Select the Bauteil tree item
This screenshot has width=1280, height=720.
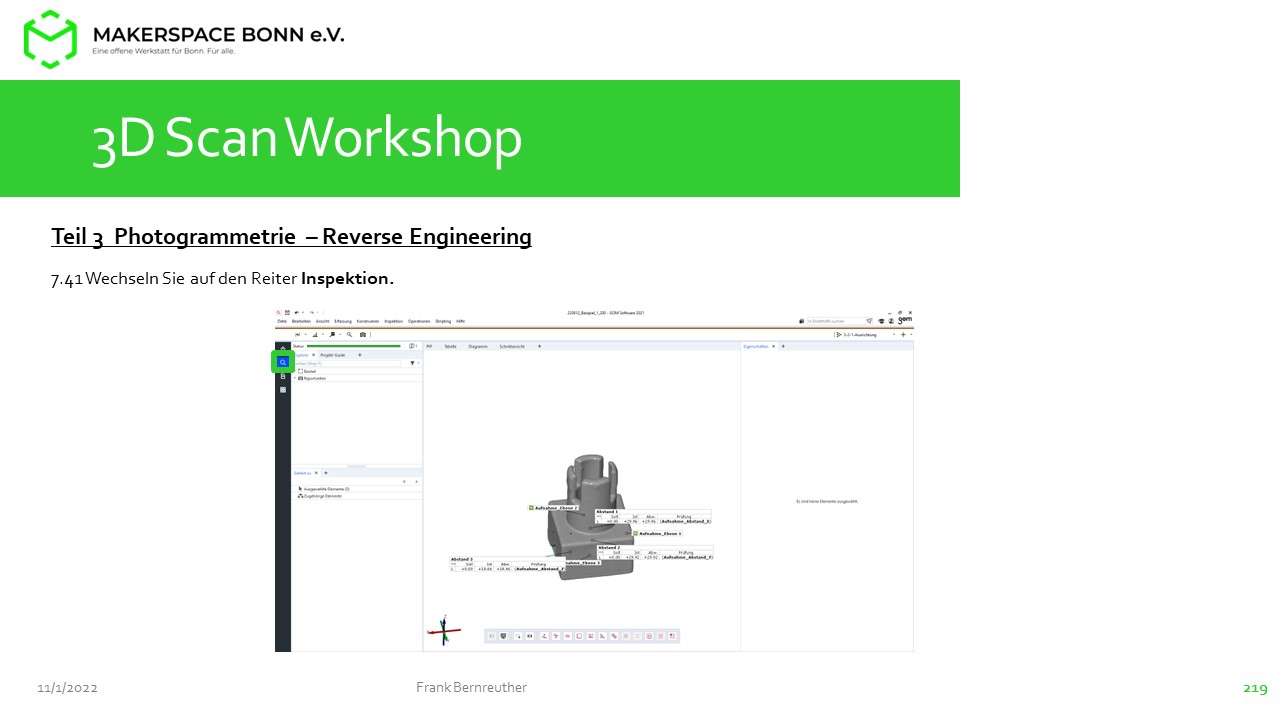click(309, 371)
